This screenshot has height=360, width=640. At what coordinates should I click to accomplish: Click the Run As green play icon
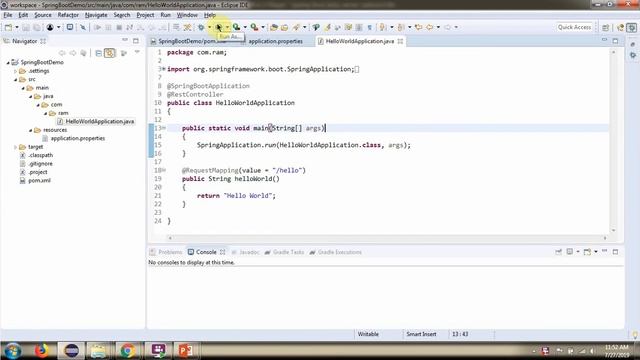point(219,27)
